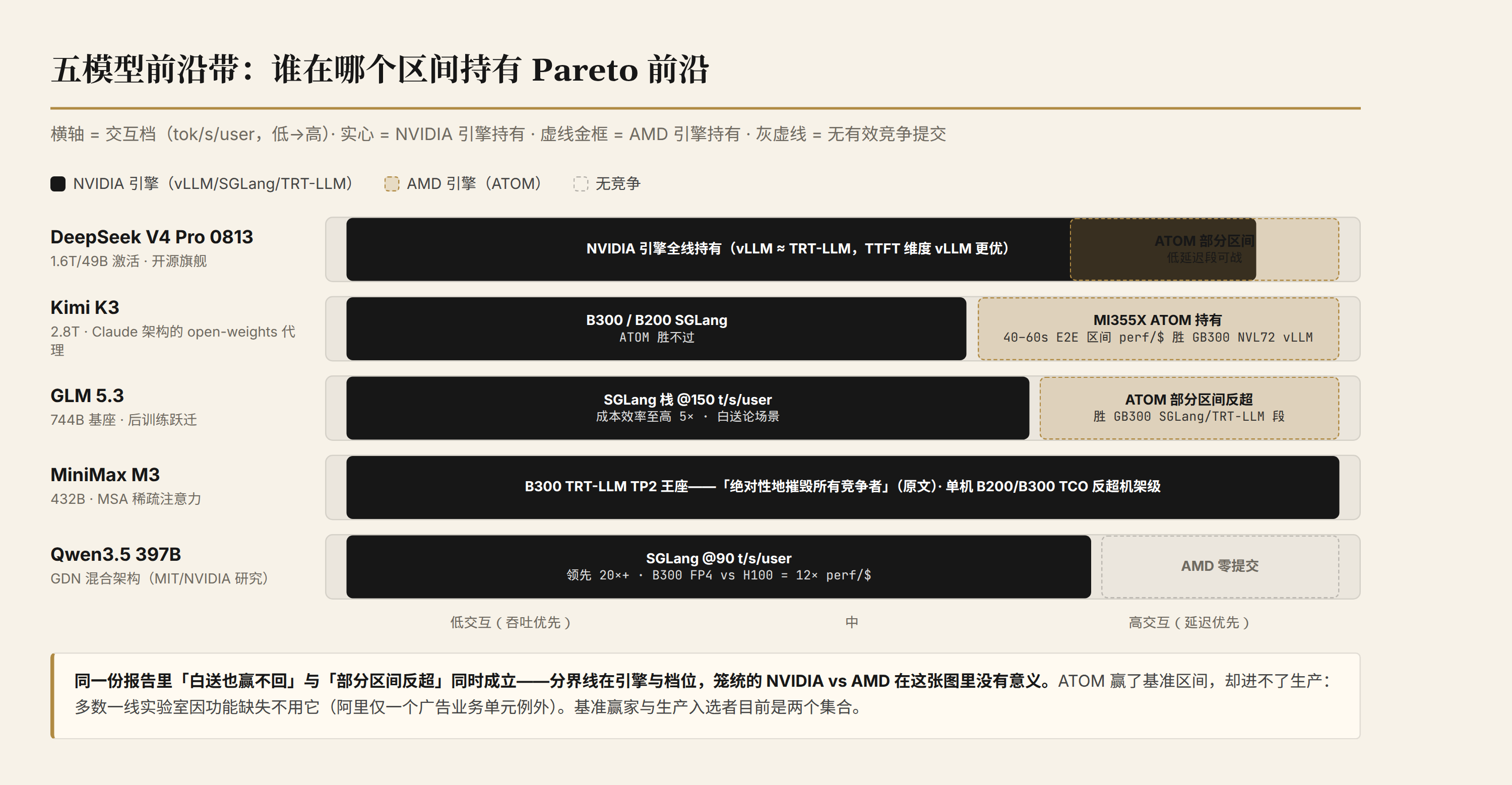Click the bar NVIDIA 引擎全线持有

[x=801, y=249]
